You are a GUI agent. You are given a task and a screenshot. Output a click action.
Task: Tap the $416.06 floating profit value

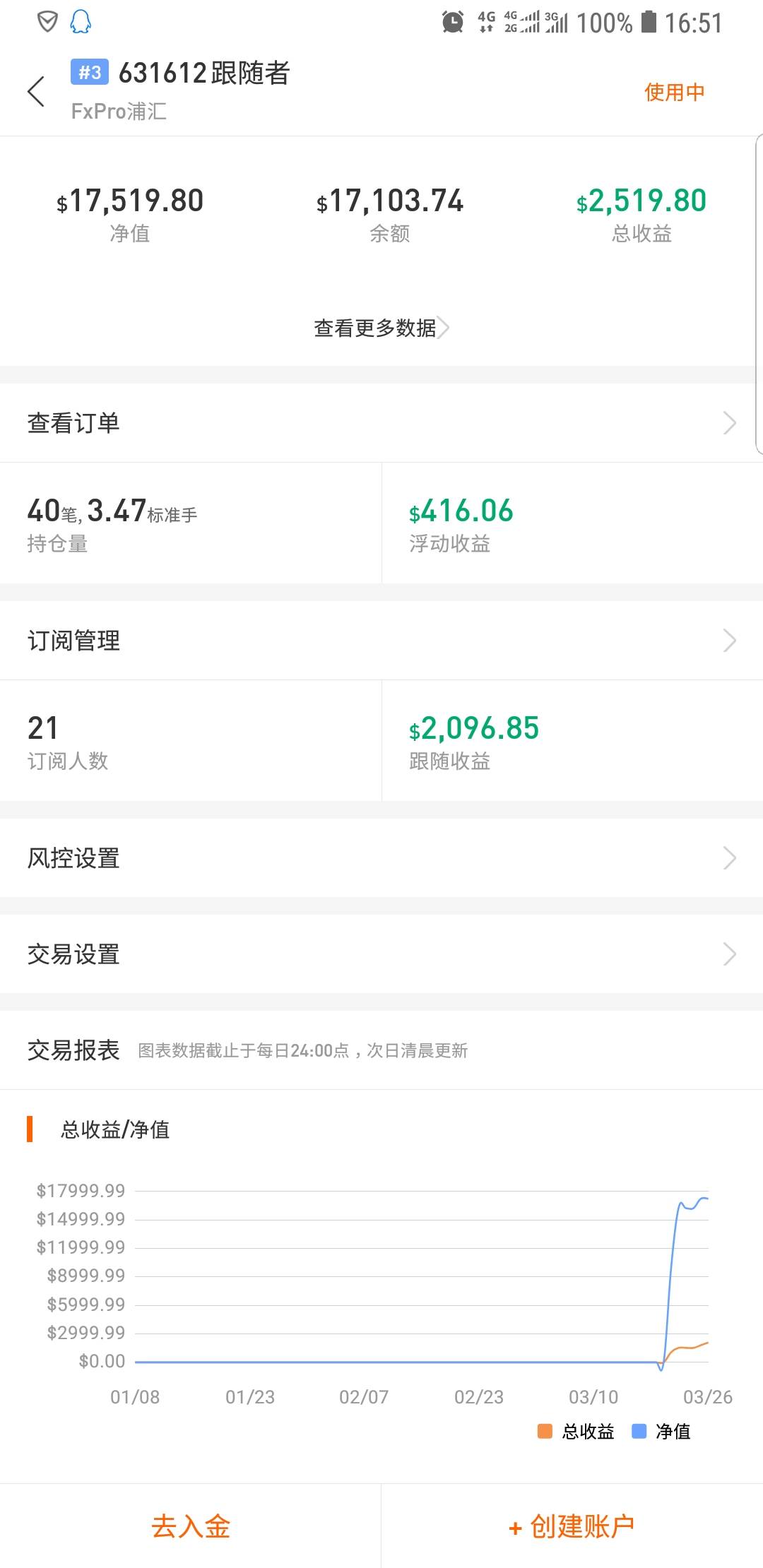point(461,511)
